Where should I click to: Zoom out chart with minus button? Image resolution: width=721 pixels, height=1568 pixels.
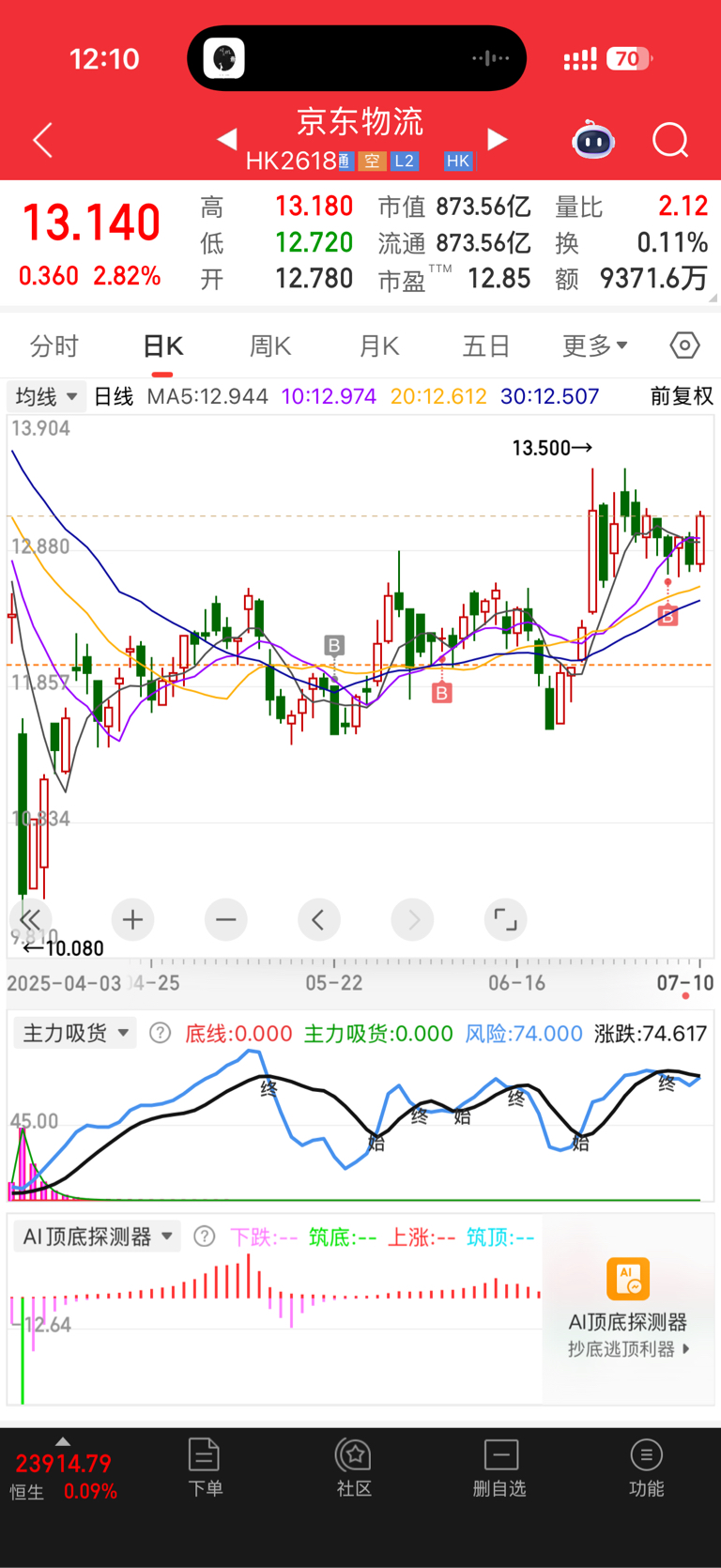(225, 919)
